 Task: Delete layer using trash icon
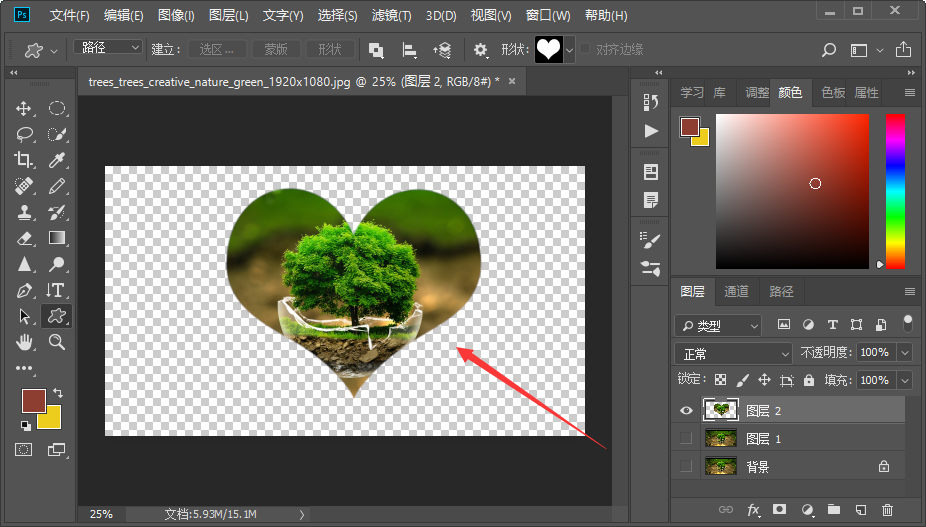887,510
